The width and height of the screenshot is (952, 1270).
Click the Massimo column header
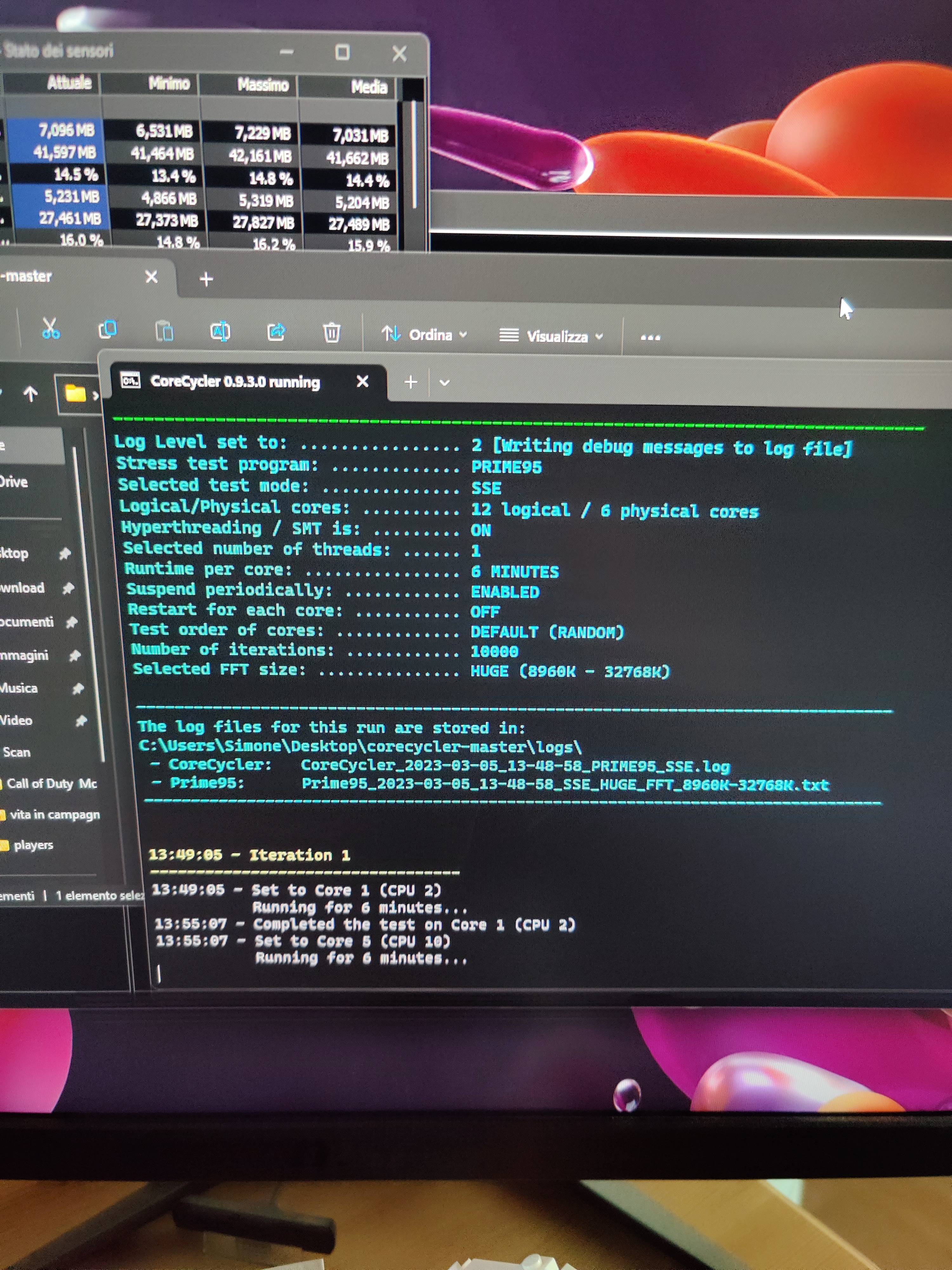(x=263, y=85)
